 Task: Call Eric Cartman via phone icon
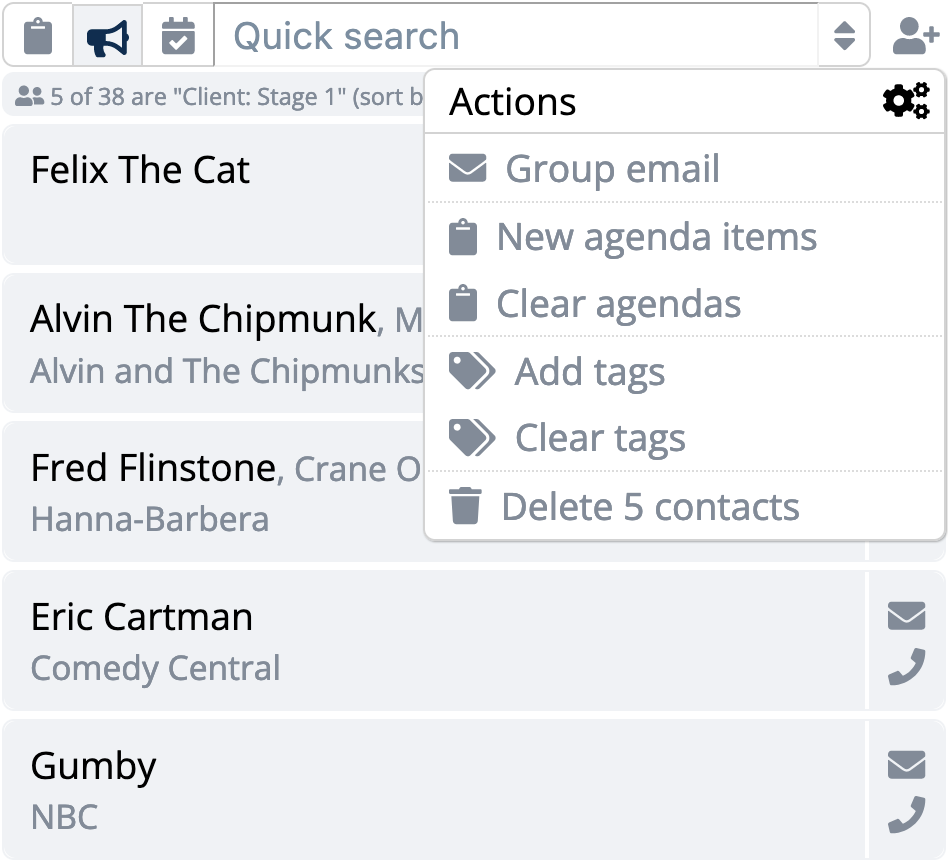906,666
